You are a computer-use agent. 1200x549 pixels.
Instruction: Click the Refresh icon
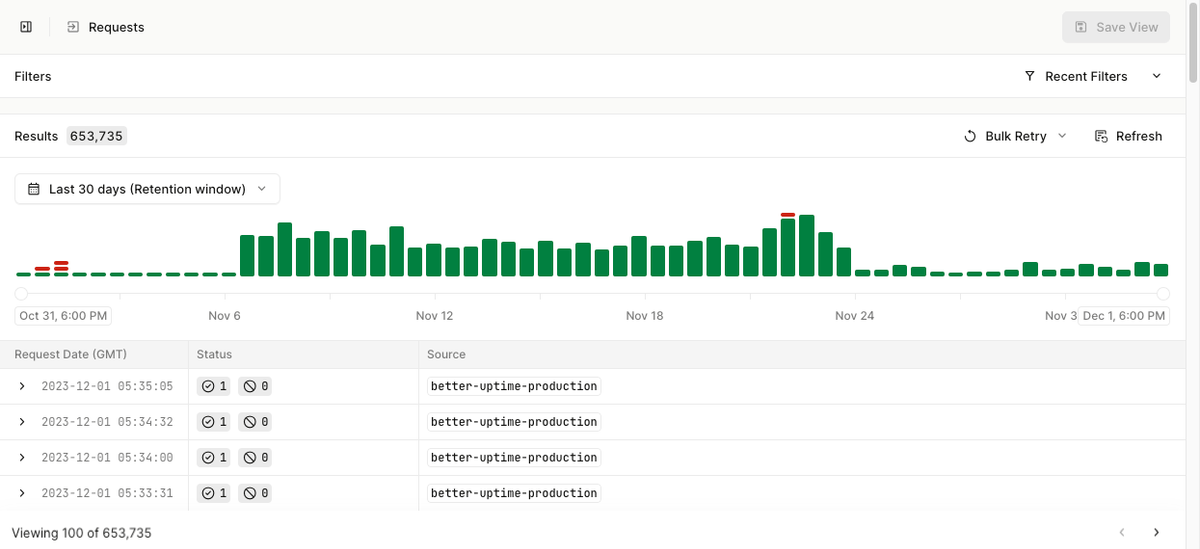(1101, 136)
